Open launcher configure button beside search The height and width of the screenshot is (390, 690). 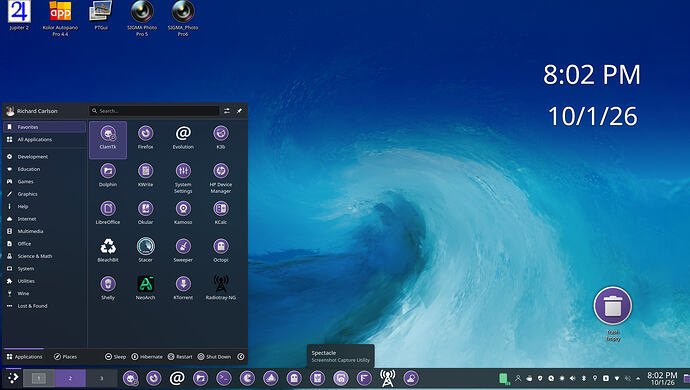227,111
